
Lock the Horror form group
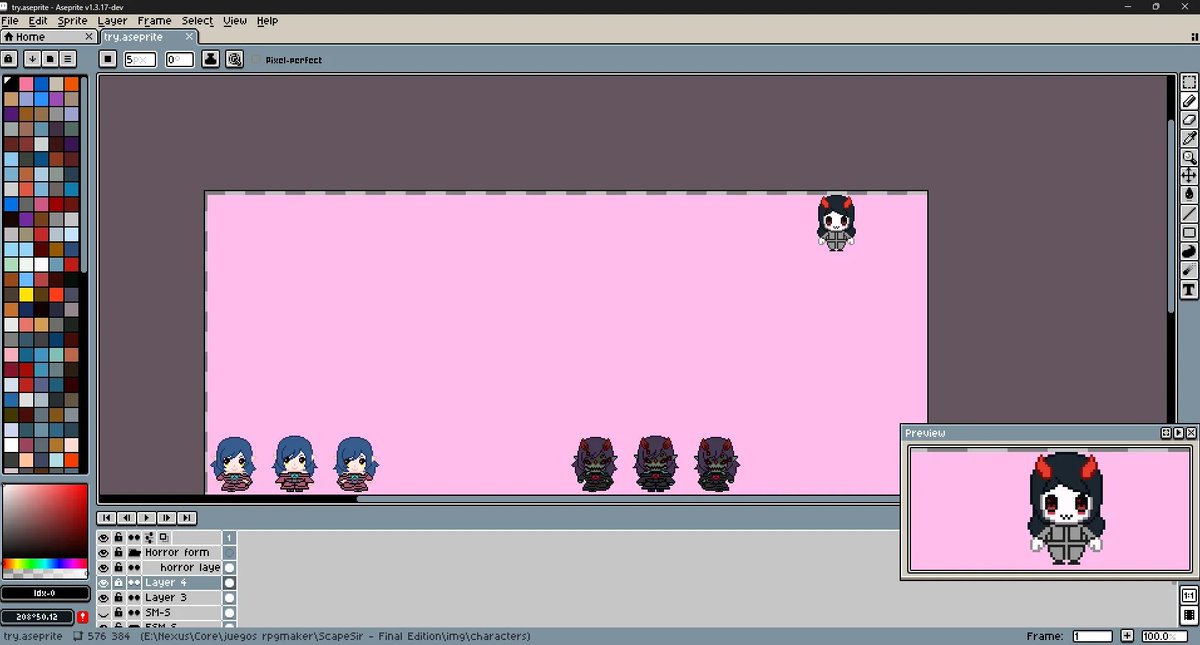(x=118, y=552)
